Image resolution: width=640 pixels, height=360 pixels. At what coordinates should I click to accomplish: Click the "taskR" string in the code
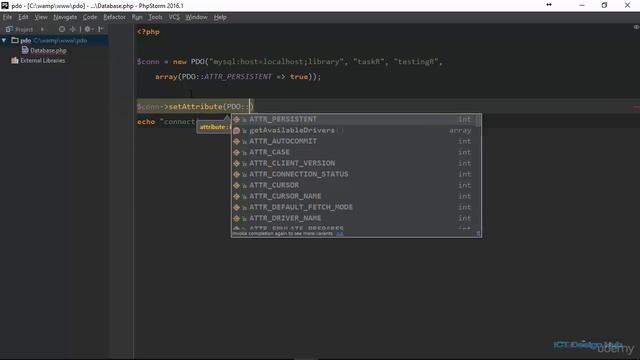369,62
